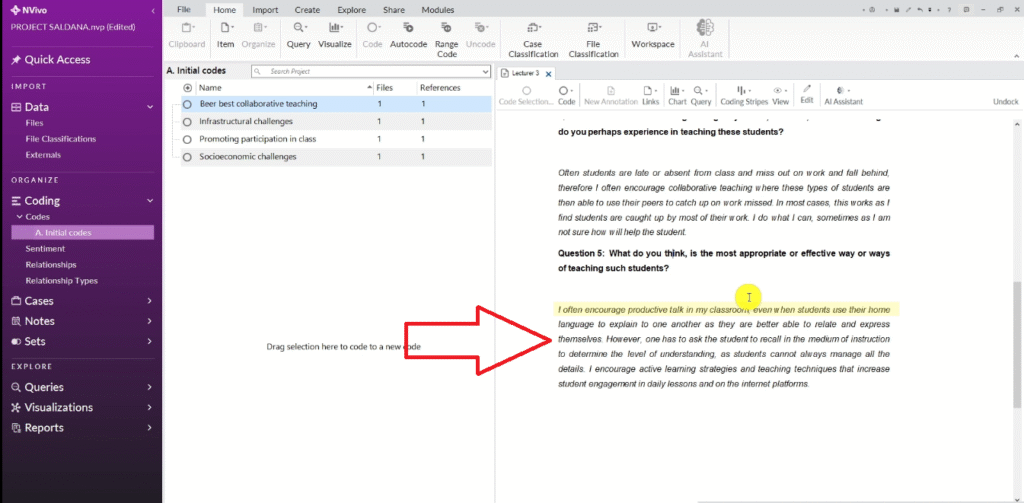Click the Undock button
This screenshot has width=1024, height=503.
coord(1005,101)
